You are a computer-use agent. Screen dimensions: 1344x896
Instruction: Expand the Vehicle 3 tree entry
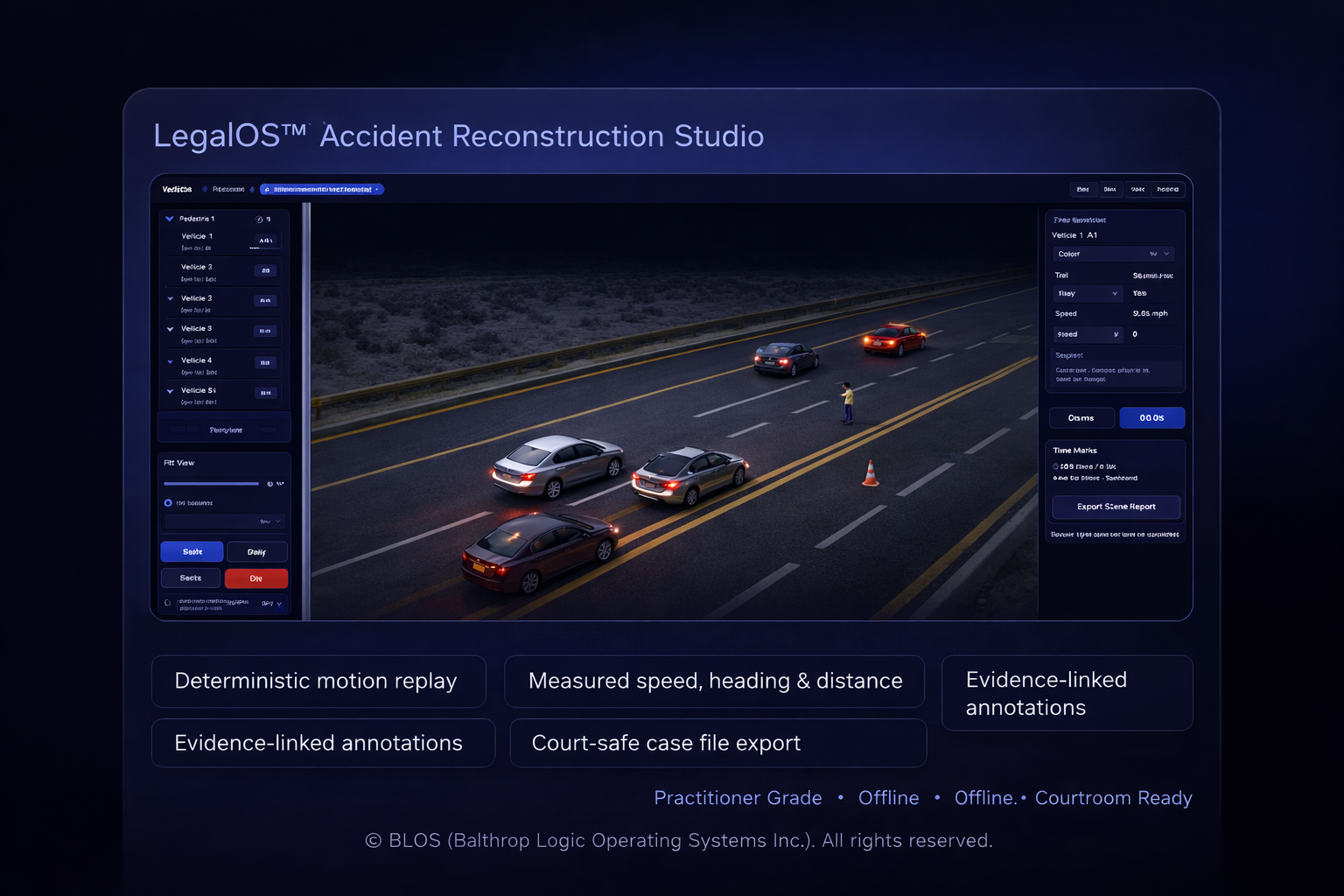[x=170, y=331]
